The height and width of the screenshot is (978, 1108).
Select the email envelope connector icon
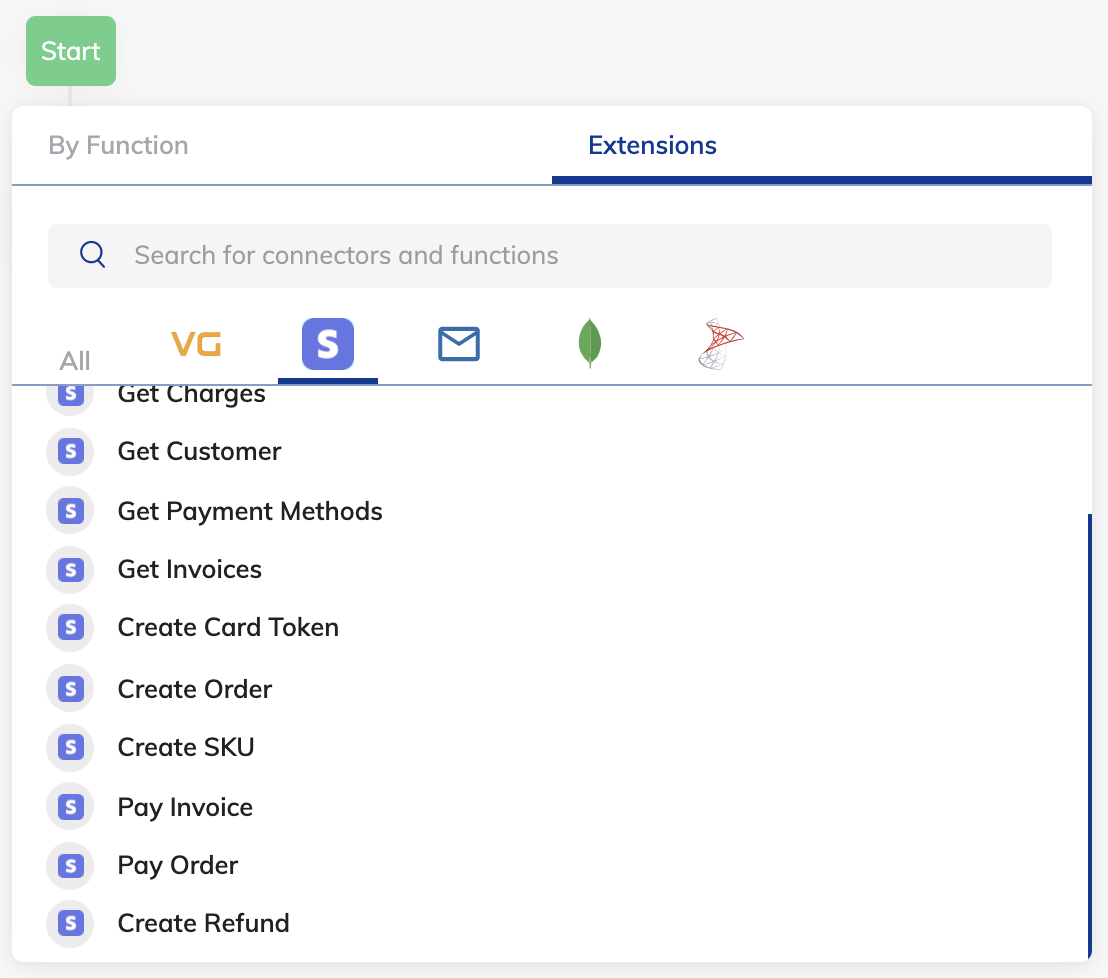pos(459,344)
